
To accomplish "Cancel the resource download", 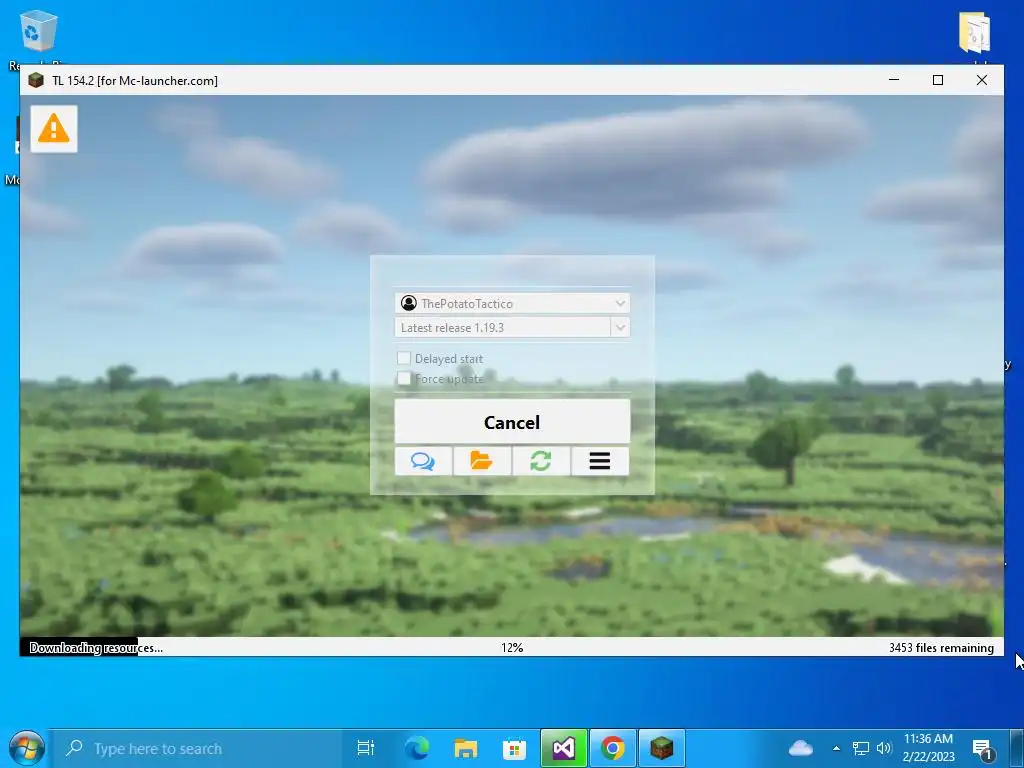I will click(512, 422).
